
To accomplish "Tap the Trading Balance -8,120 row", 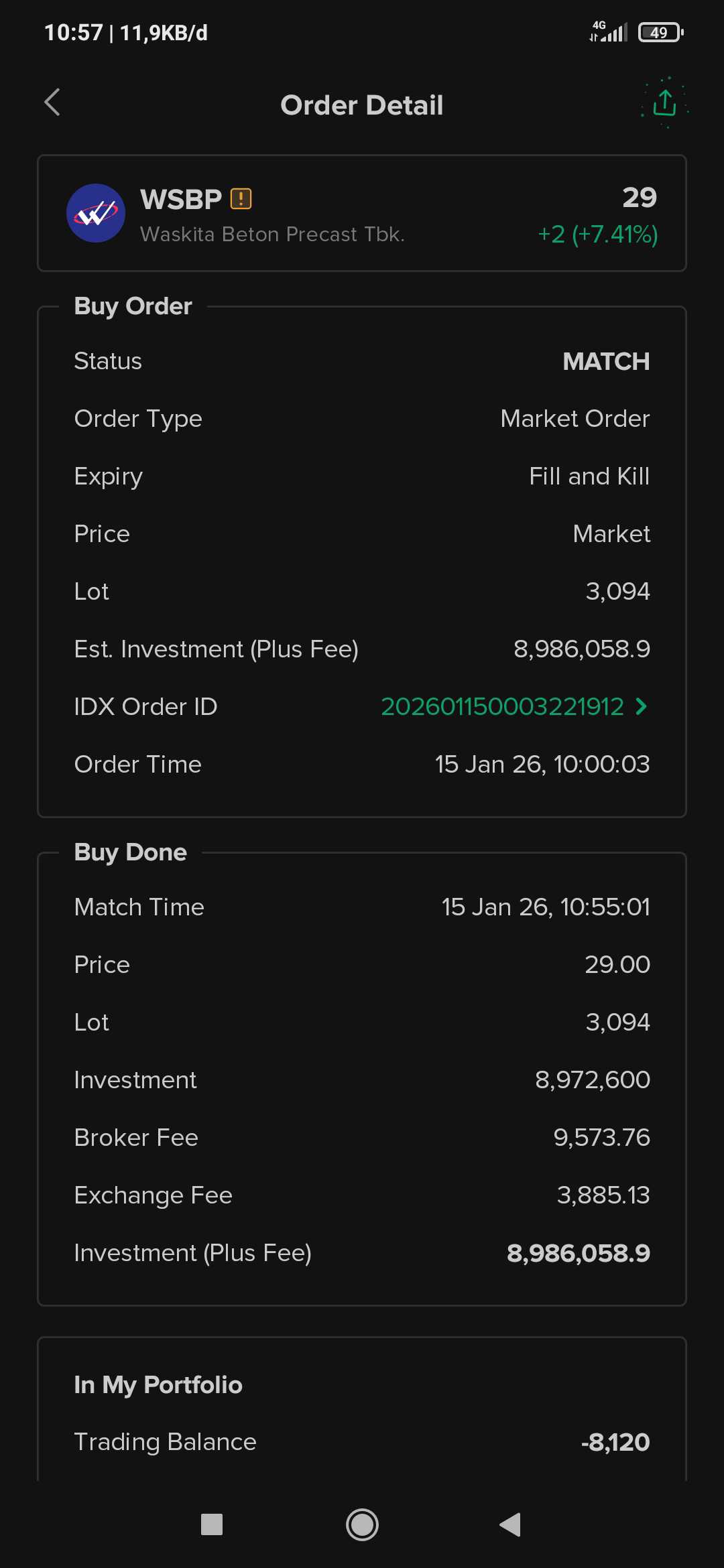I will pos(362,1441).
